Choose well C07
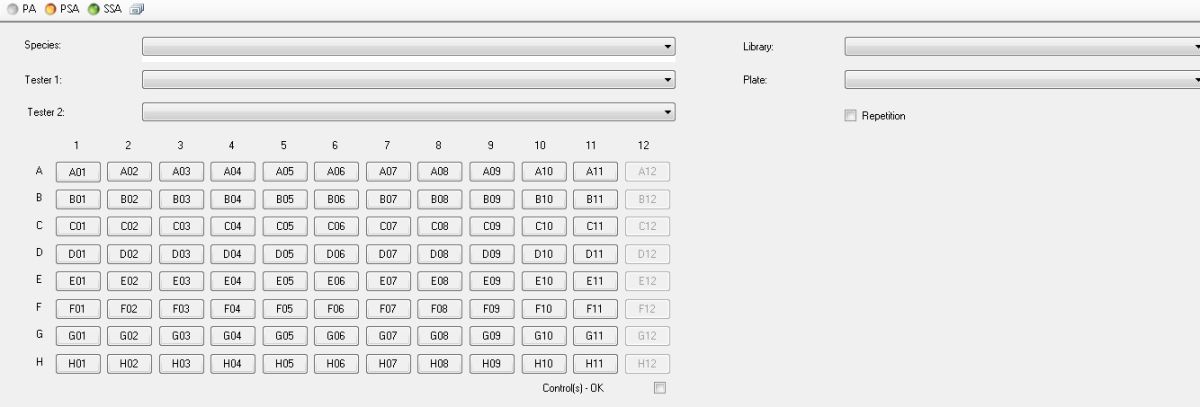Screen dimensions: 1200x407 pos(388,226)
